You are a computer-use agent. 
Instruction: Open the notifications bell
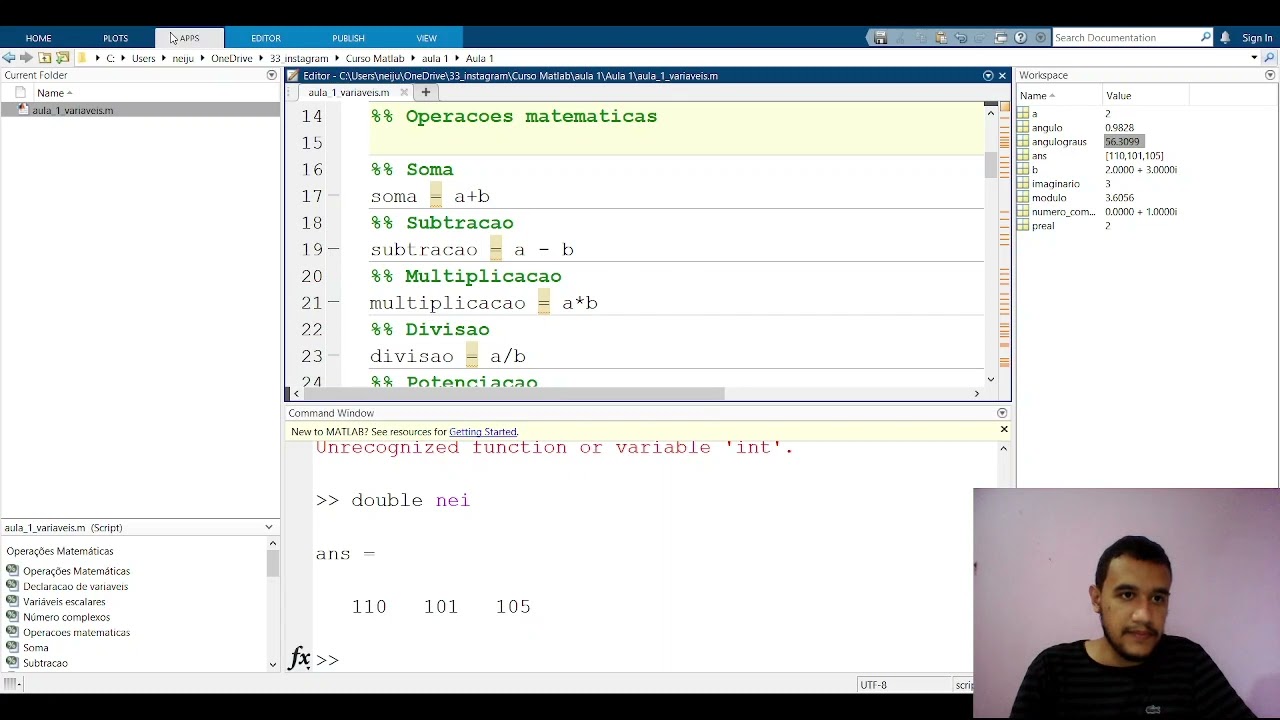(1225, 38)
